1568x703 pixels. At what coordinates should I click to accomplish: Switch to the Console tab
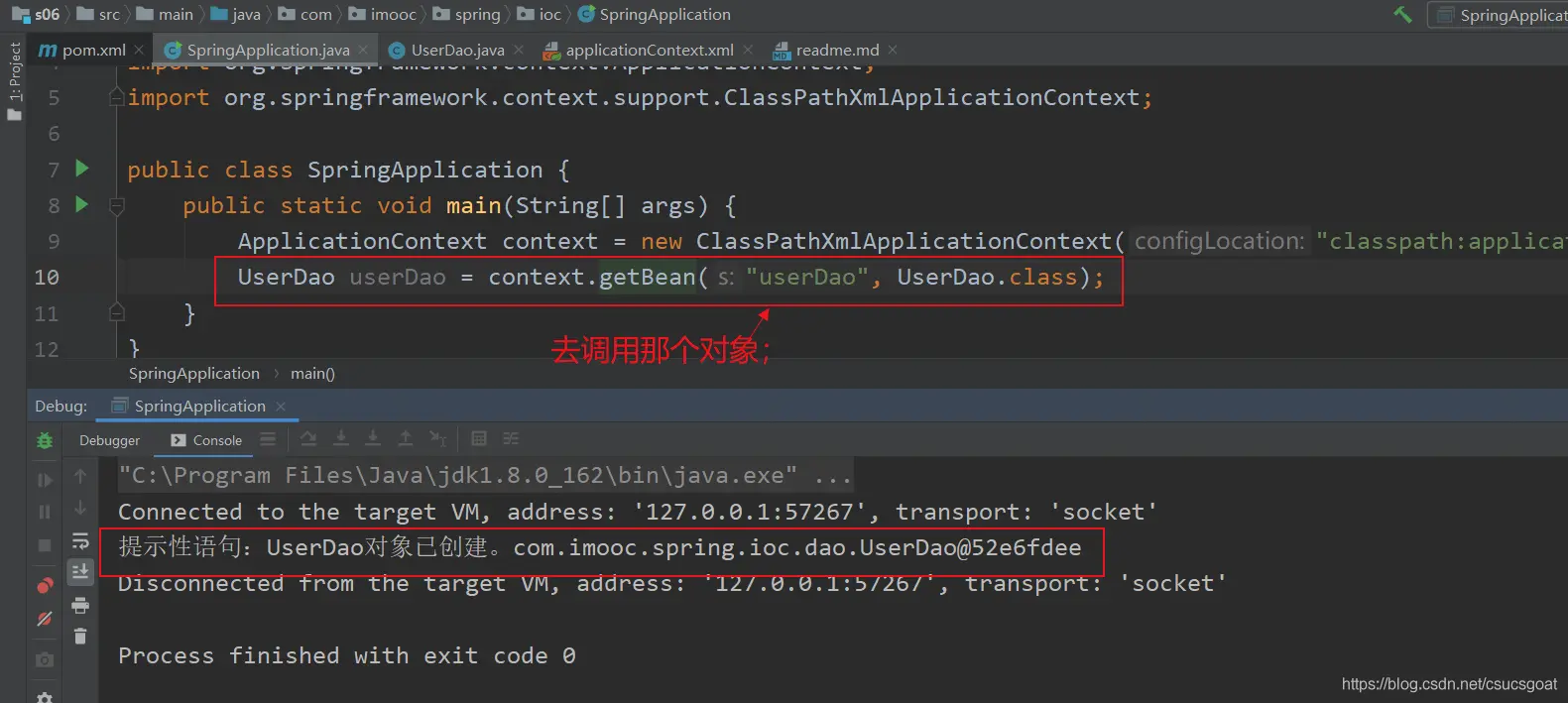point(206,440)
